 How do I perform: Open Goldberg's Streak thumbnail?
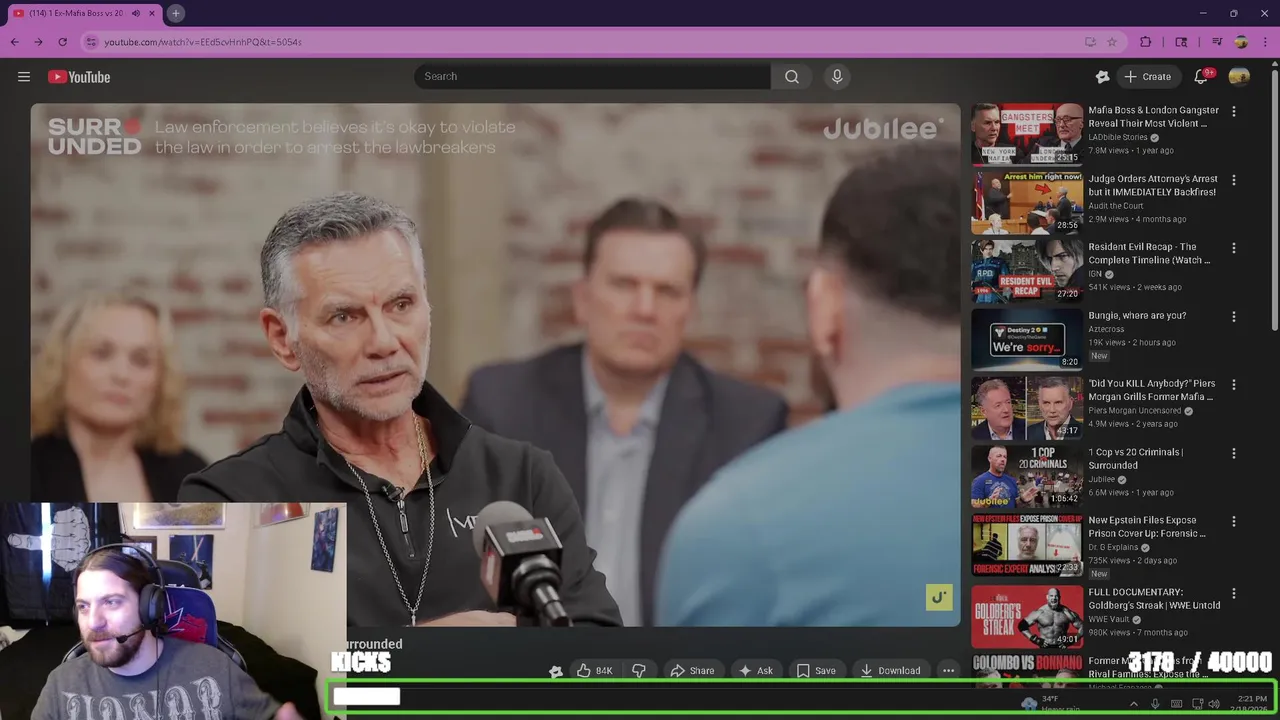[x=1027, y=617]
